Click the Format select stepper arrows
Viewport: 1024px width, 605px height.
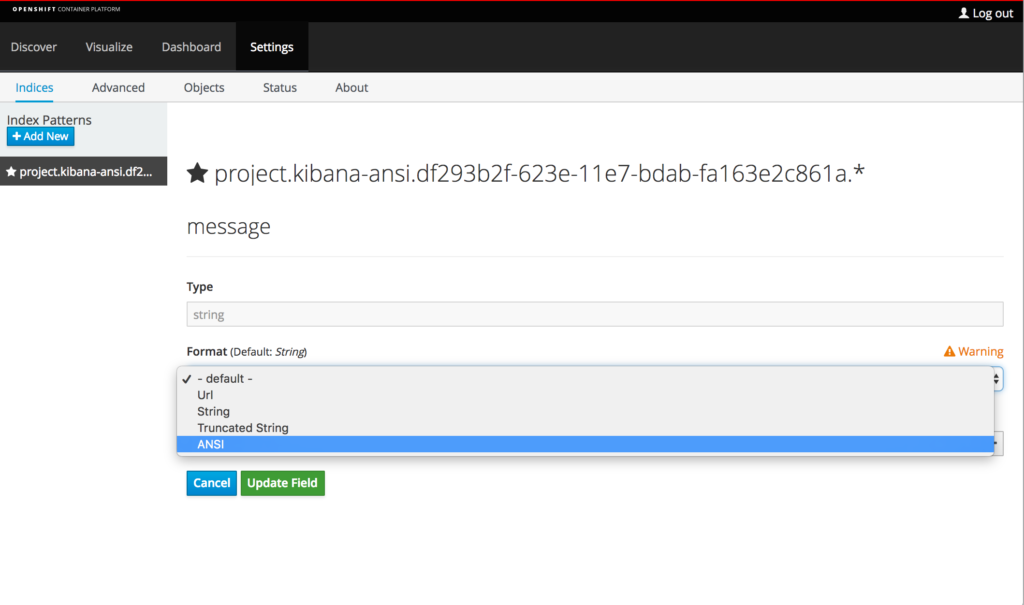(997, 379)
